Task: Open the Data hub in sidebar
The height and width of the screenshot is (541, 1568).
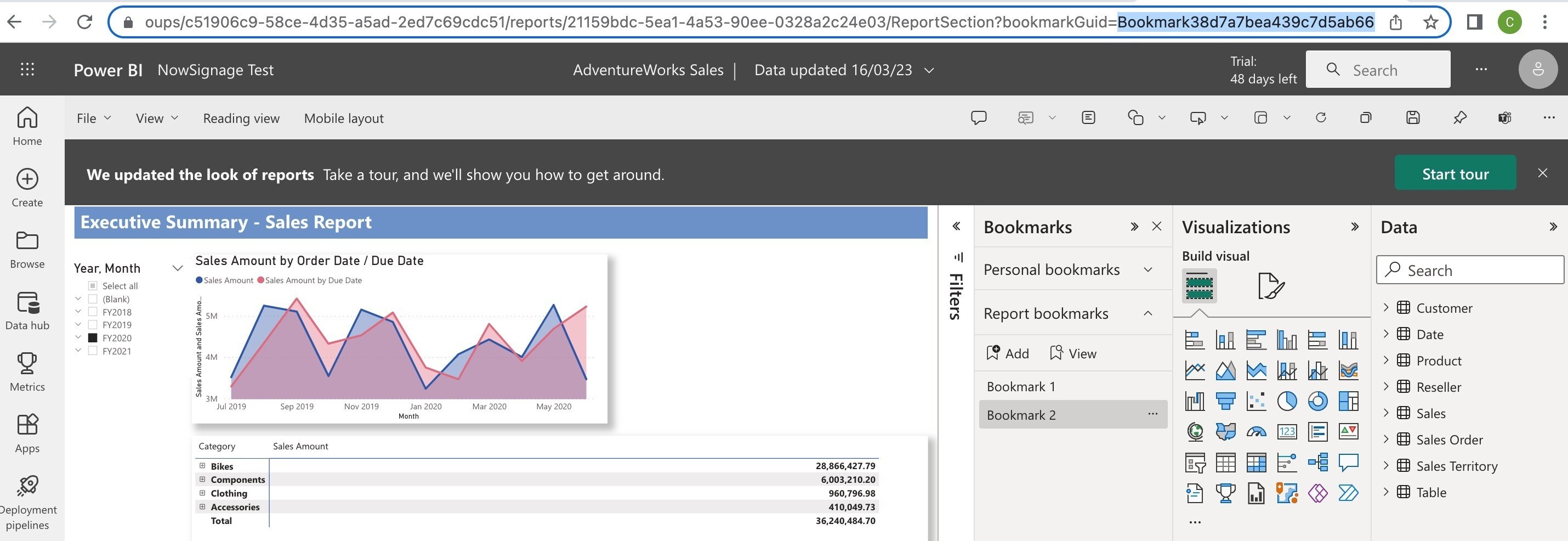Action: coord(27,310)
